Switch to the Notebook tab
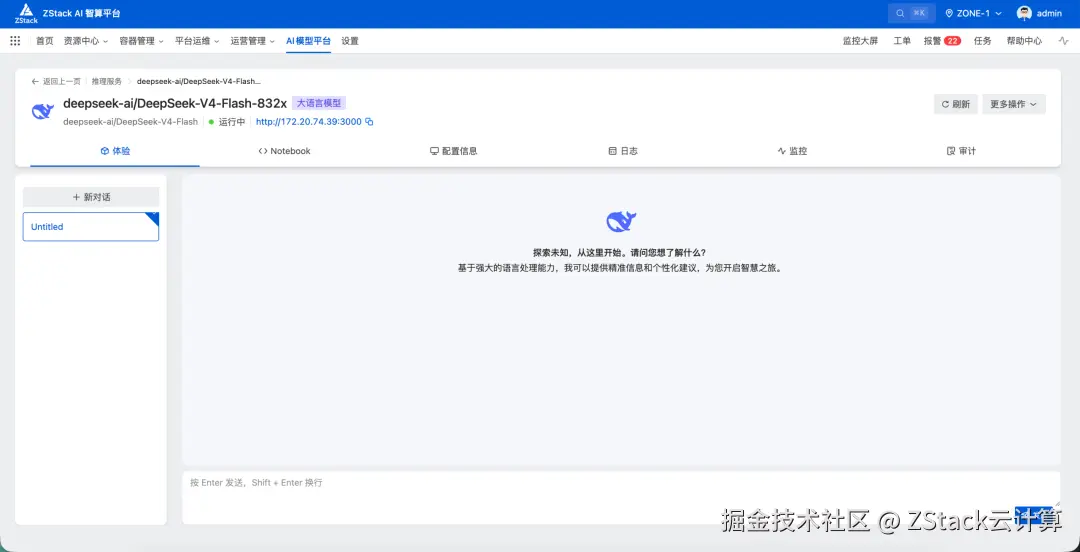Screen dimensions: 1080x552 284,151
